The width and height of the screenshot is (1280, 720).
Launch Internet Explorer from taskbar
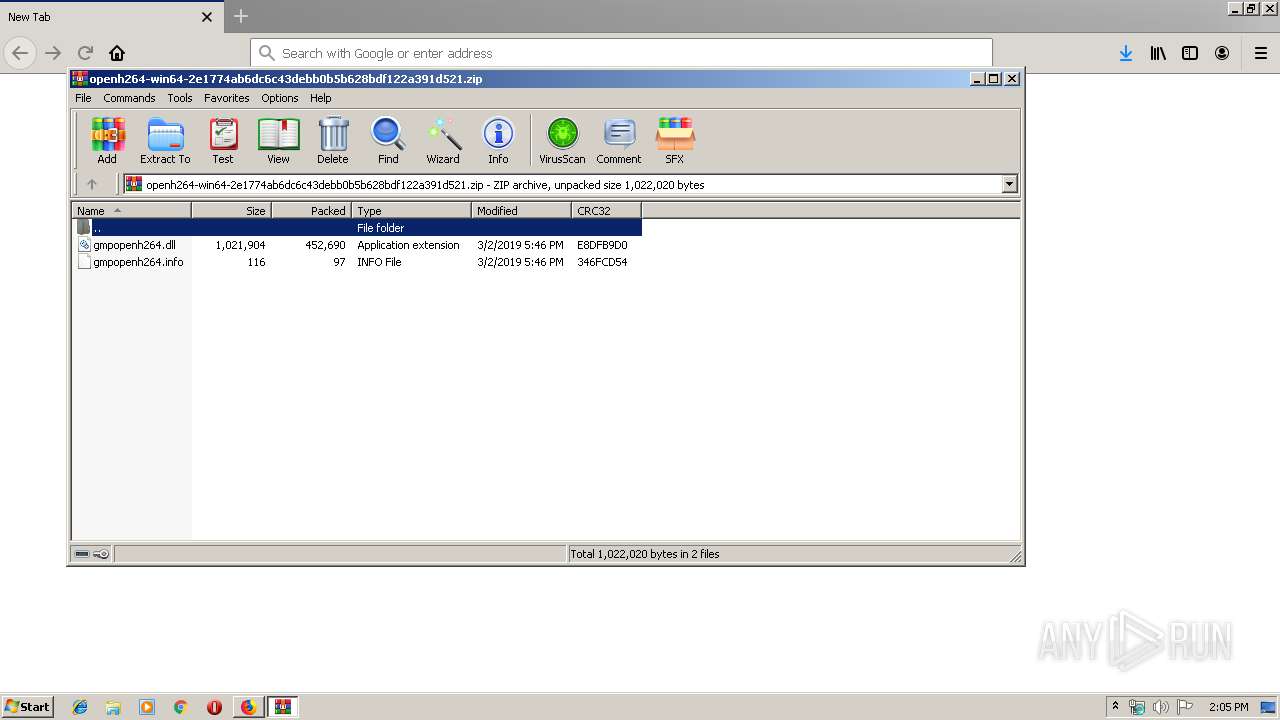80,707
